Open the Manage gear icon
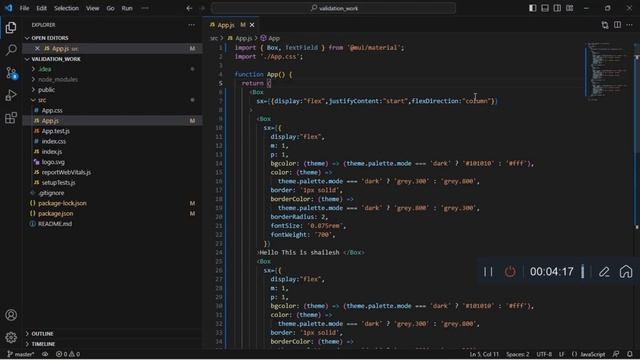Image resolution: width=640 pixels, height=360 pixels. [x=11, y=337]
